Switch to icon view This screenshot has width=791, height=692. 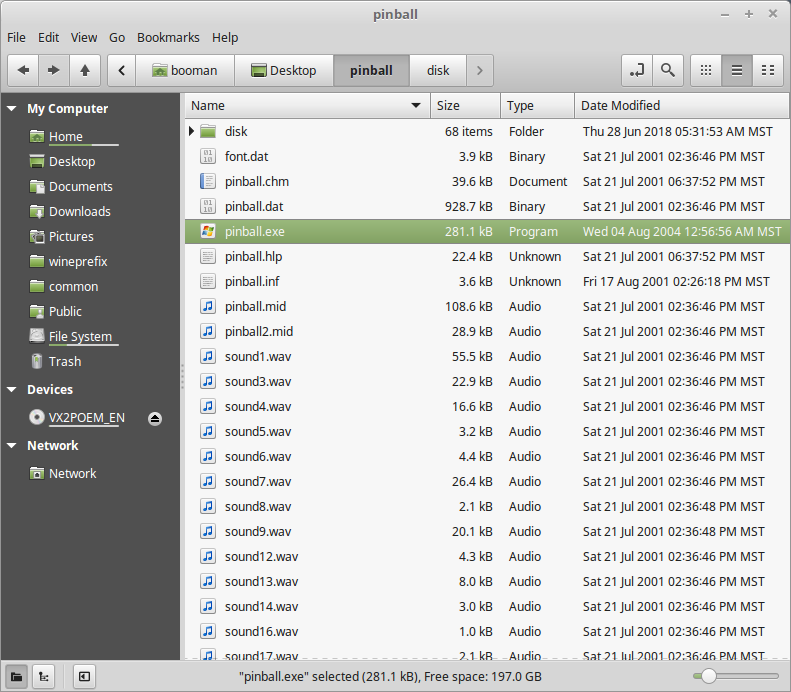[706, 70]
